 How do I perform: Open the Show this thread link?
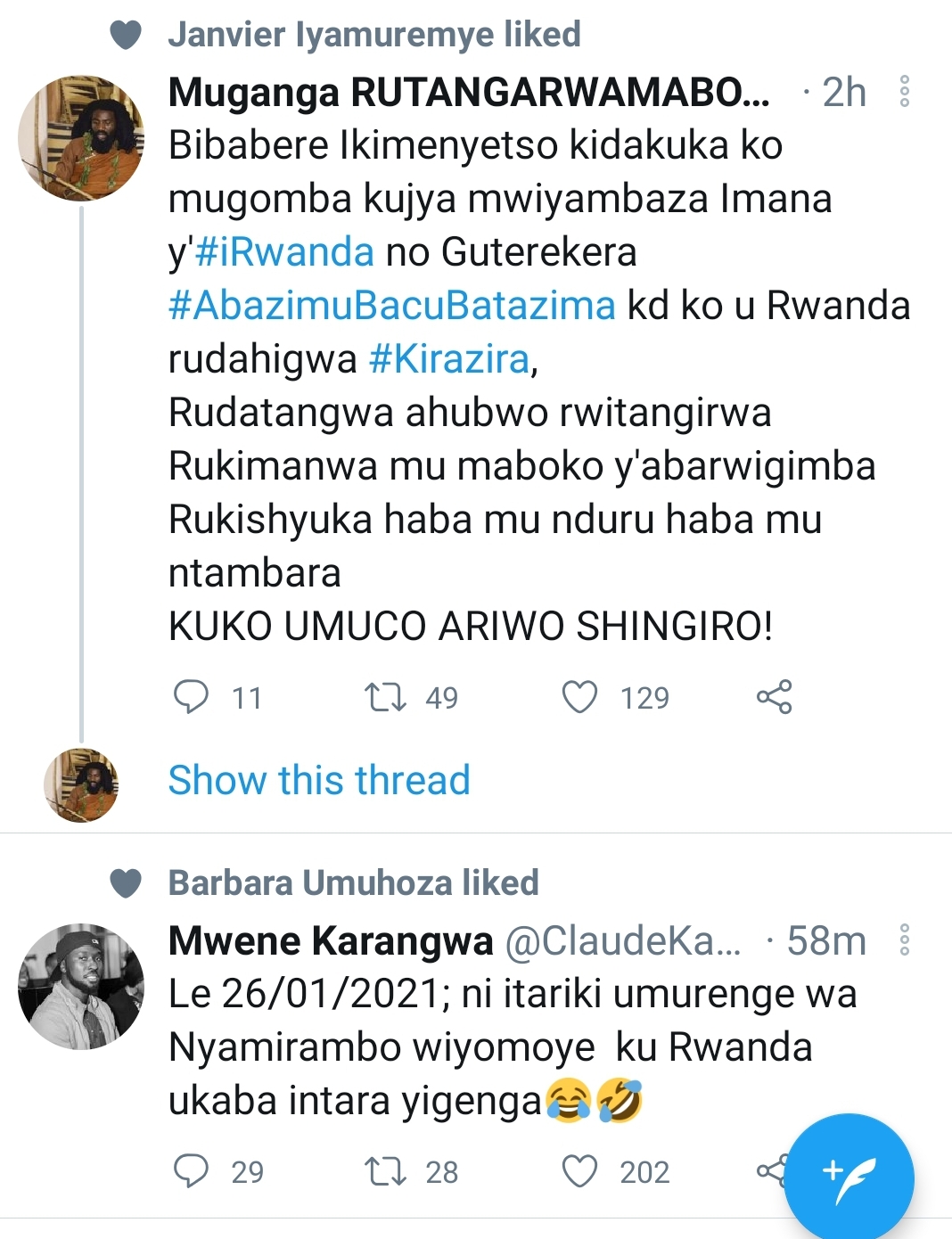tap(319, 780)
